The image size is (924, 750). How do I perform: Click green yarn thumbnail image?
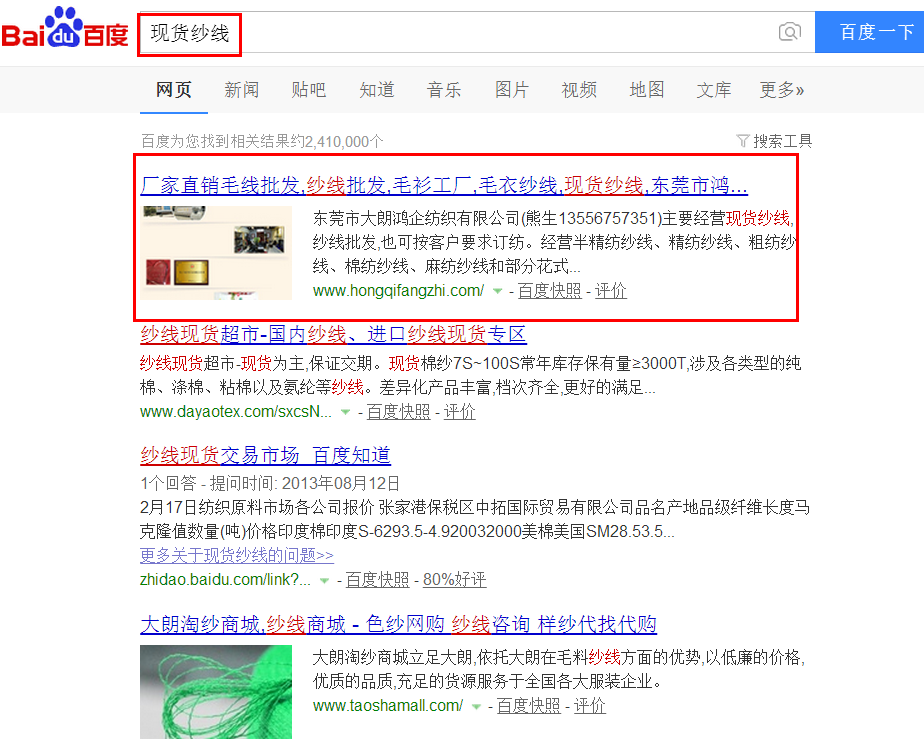pyautogui.click(x=216, y=692)
